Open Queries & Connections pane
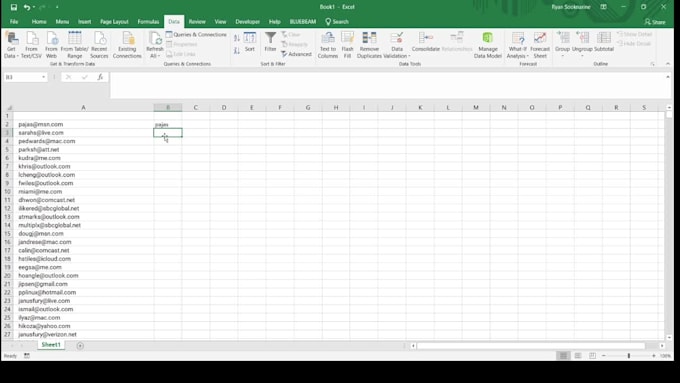The height and width of the screenshot is (383, 680). click(x=196, y=34)
